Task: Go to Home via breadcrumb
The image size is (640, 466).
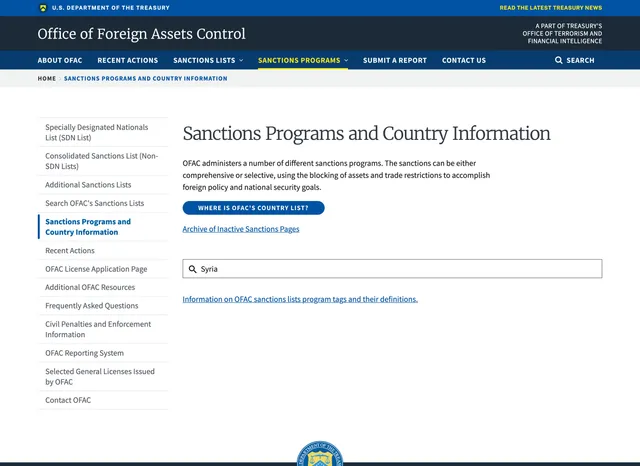Action: pyautogui.click(x=46, y=78)
